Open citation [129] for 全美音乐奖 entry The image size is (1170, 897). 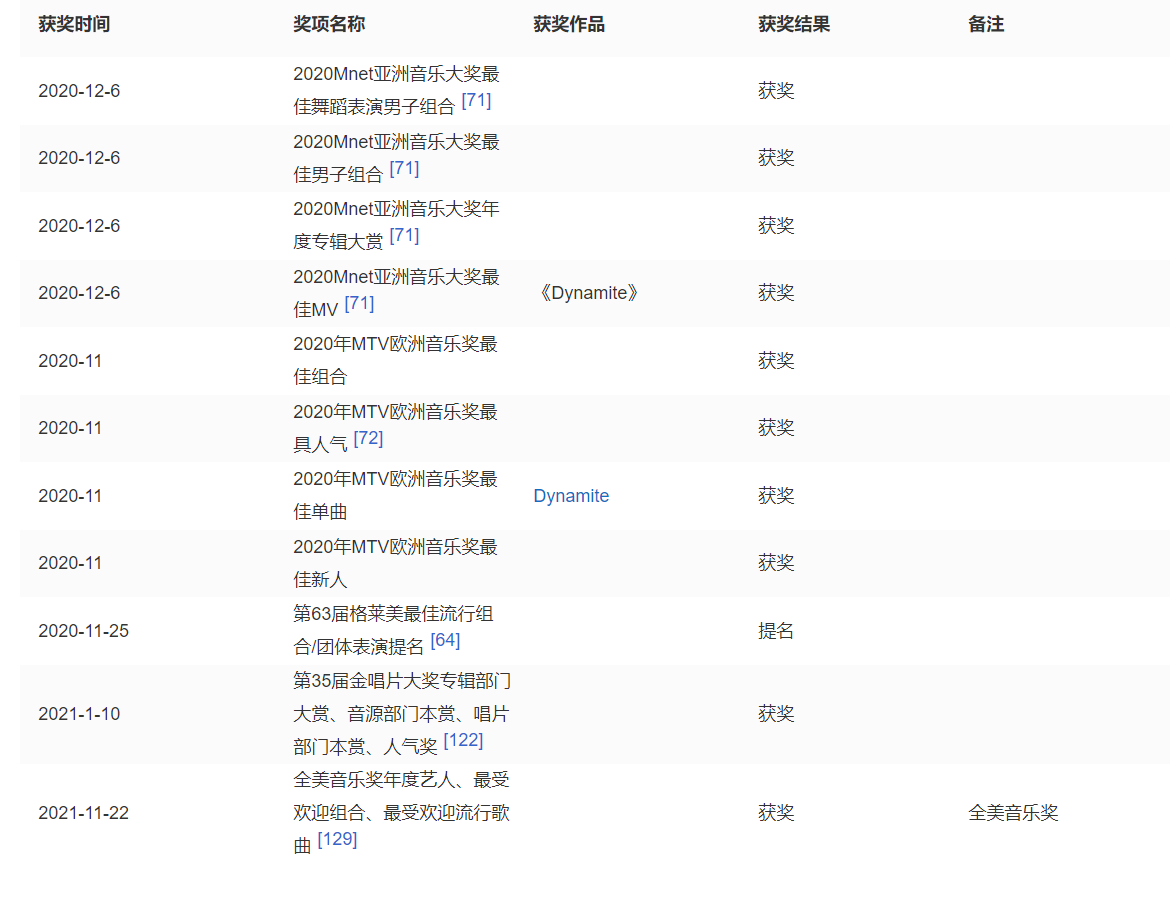click(x=337, y=840)
